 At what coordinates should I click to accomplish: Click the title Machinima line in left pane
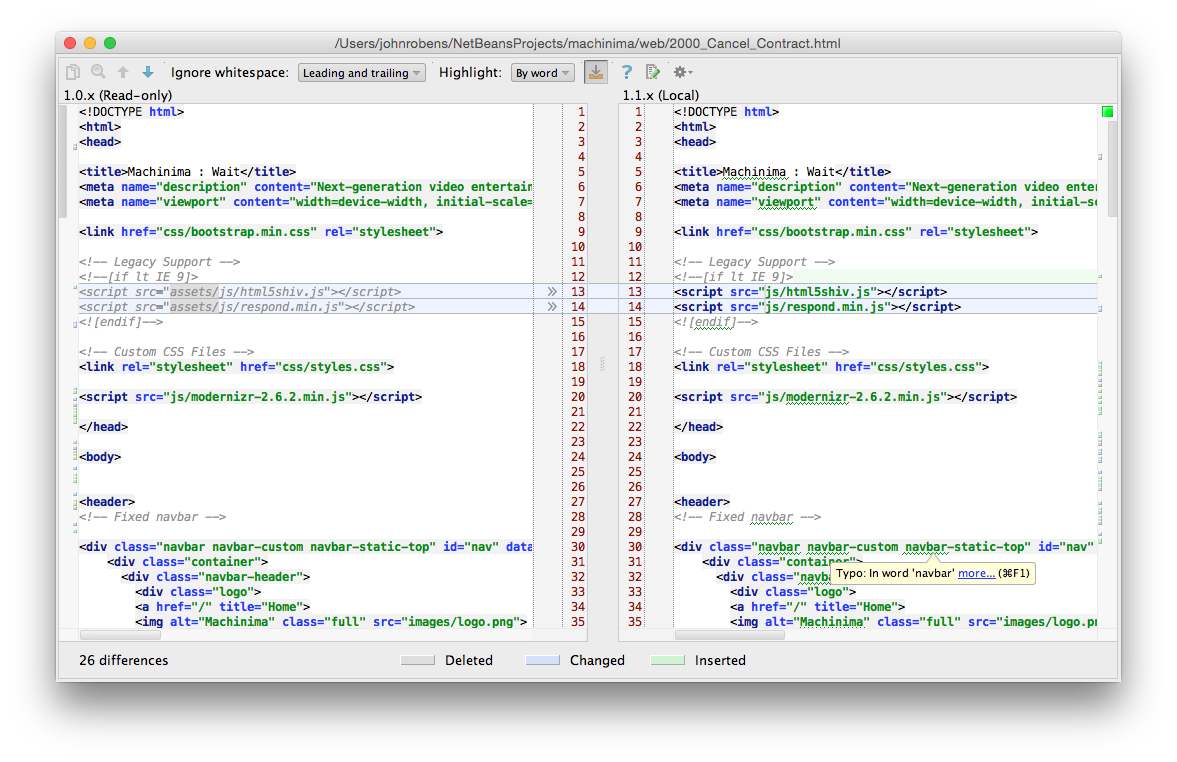click(x=188, y=171)
